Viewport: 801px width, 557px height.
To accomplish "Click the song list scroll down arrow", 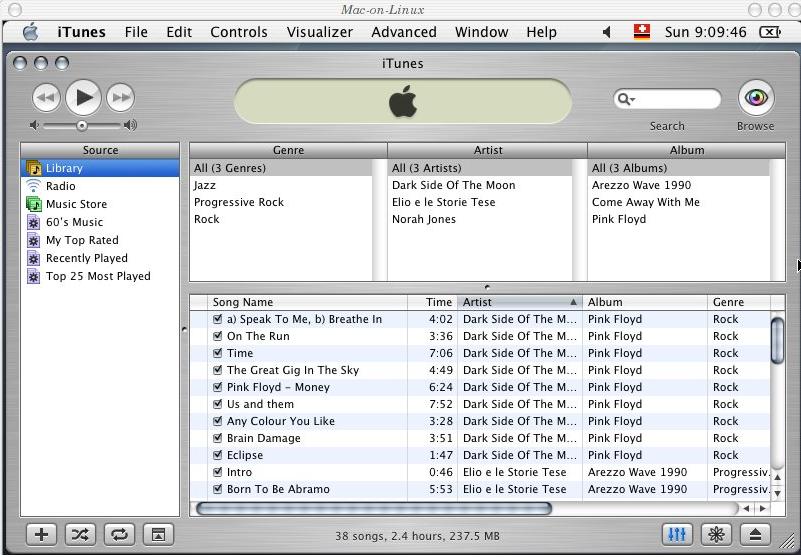I will (777, 493).
